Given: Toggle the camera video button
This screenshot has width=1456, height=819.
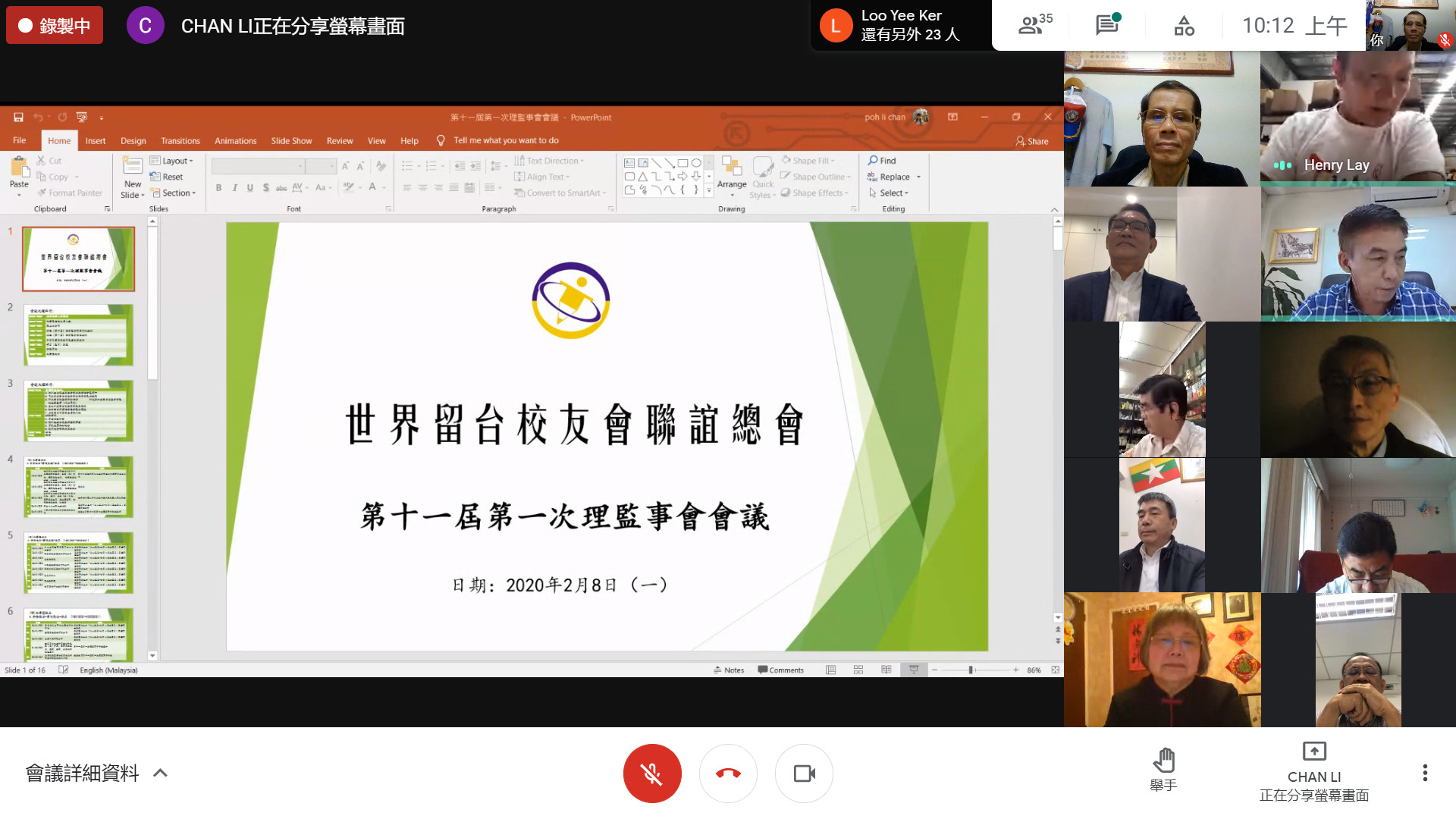Looking at the screenshot, I should pyautogui.click(x=804, y=773).
